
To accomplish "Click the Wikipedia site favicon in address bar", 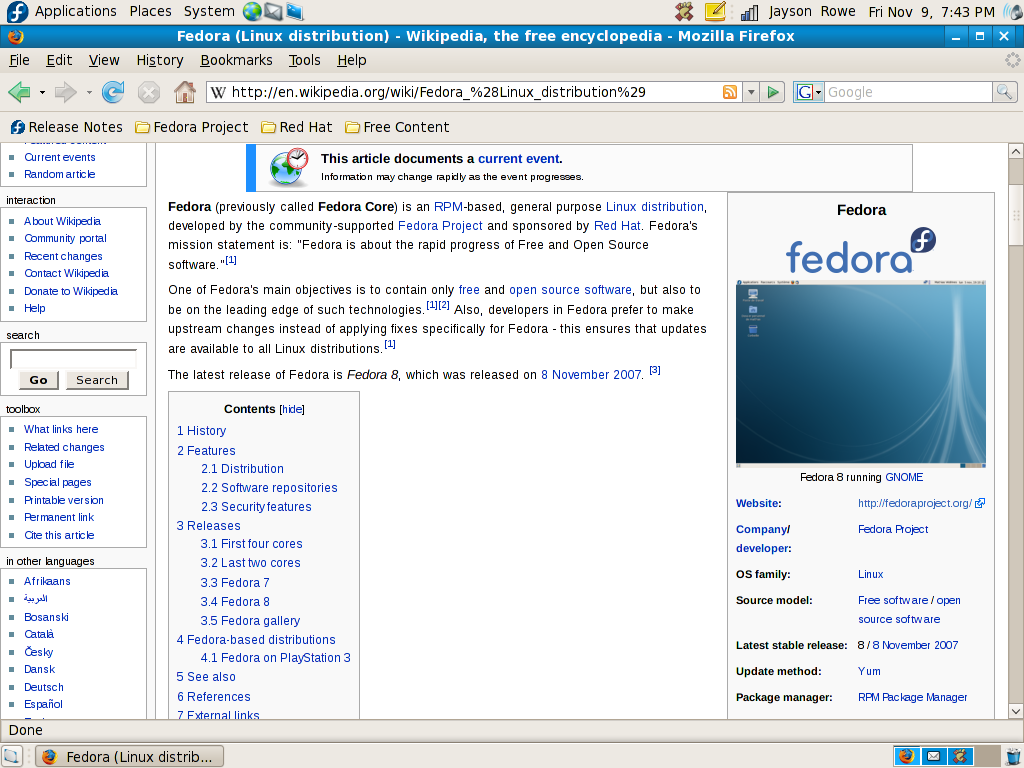I will click(218, 92).
